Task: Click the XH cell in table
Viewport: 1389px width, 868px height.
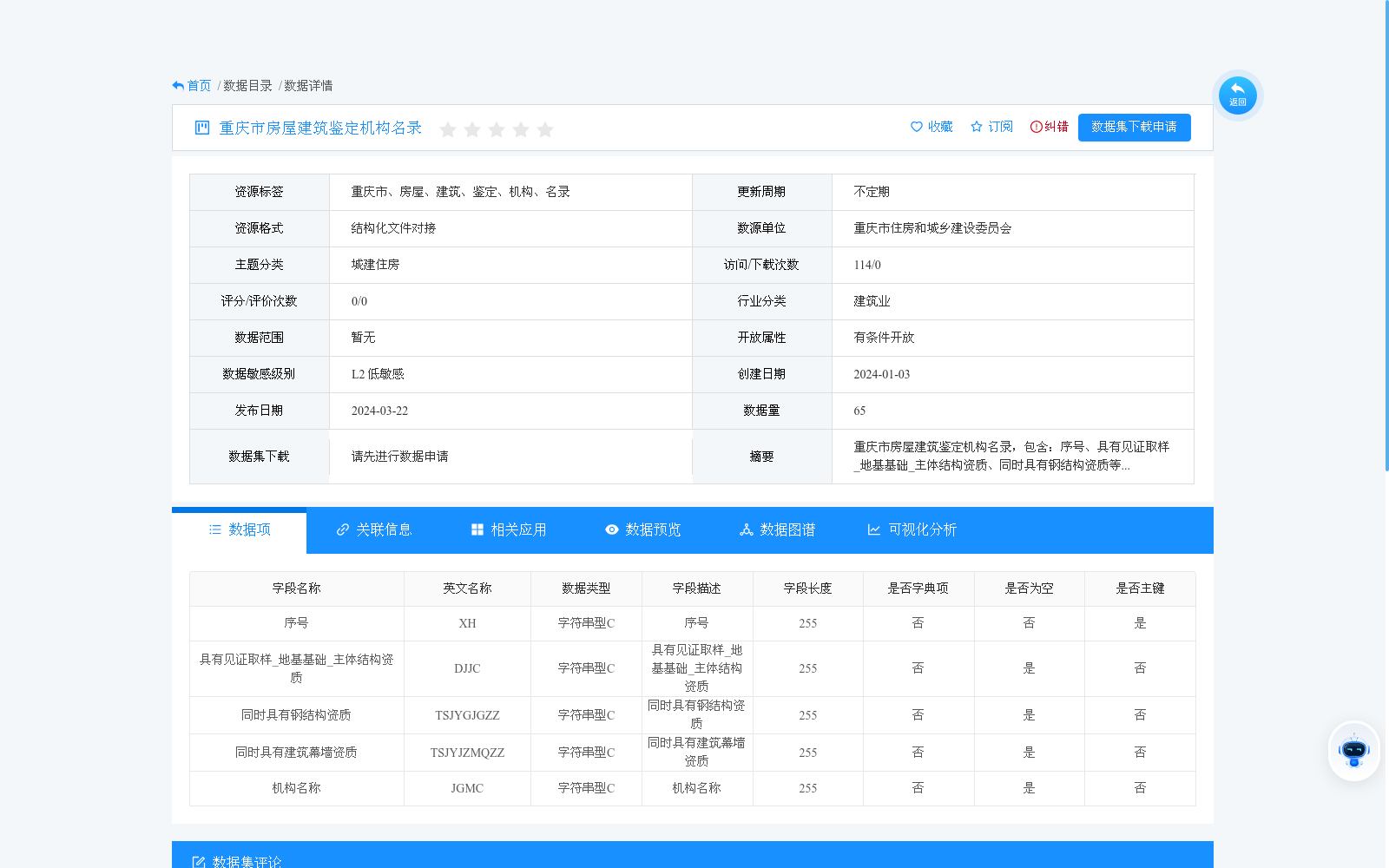Action: [x=467, y=623]
